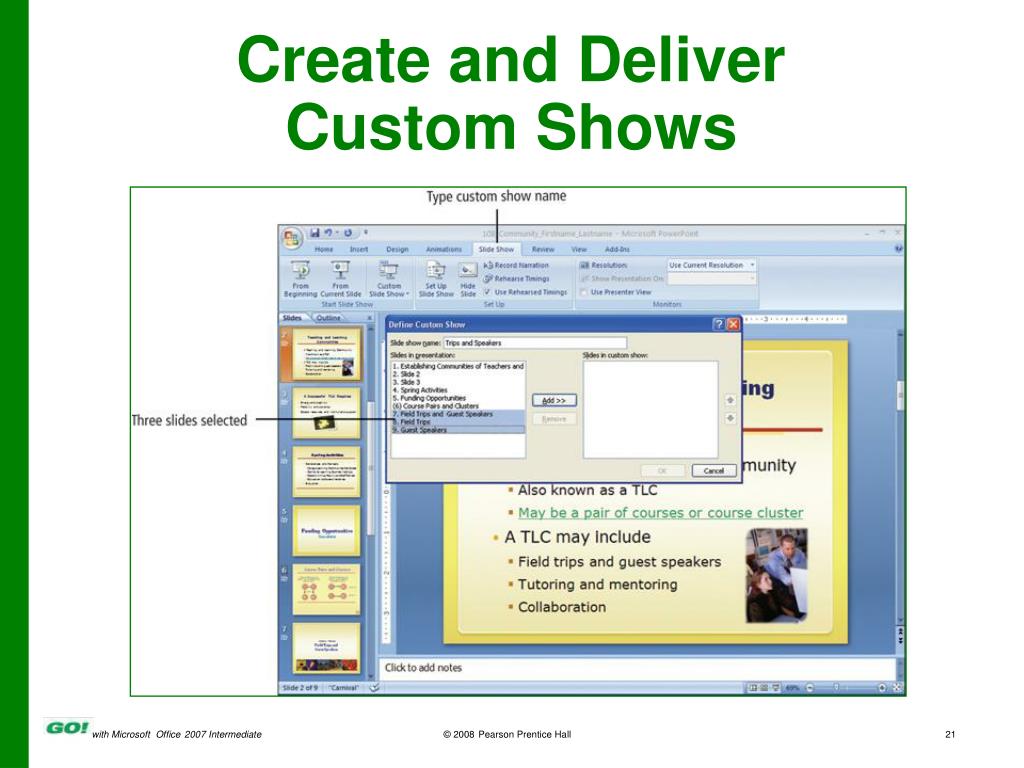Start show From Current Slide icon
The image size is (1024, 768).
340,270
